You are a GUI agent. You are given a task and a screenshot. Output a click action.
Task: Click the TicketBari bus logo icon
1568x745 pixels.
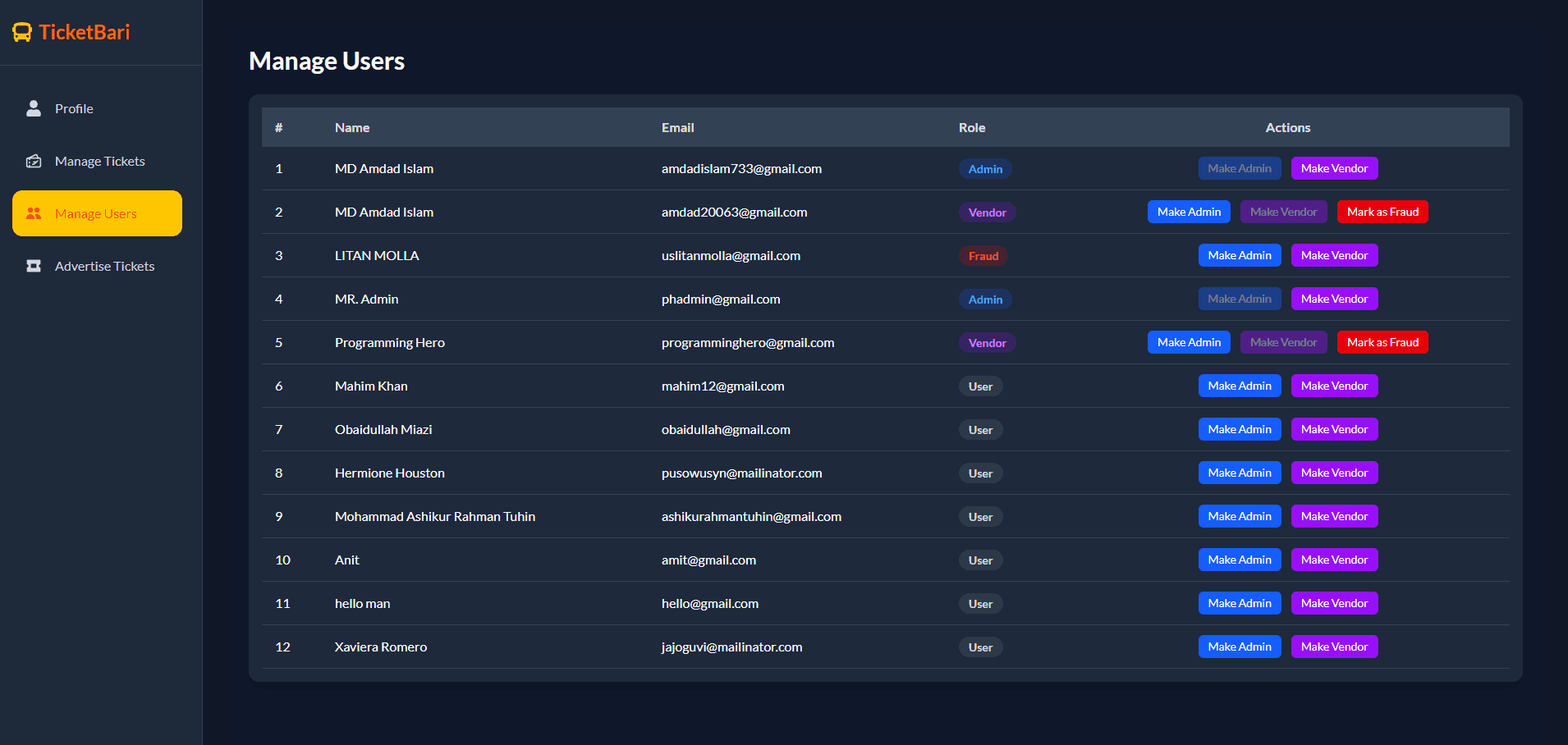tap(22, 32)
